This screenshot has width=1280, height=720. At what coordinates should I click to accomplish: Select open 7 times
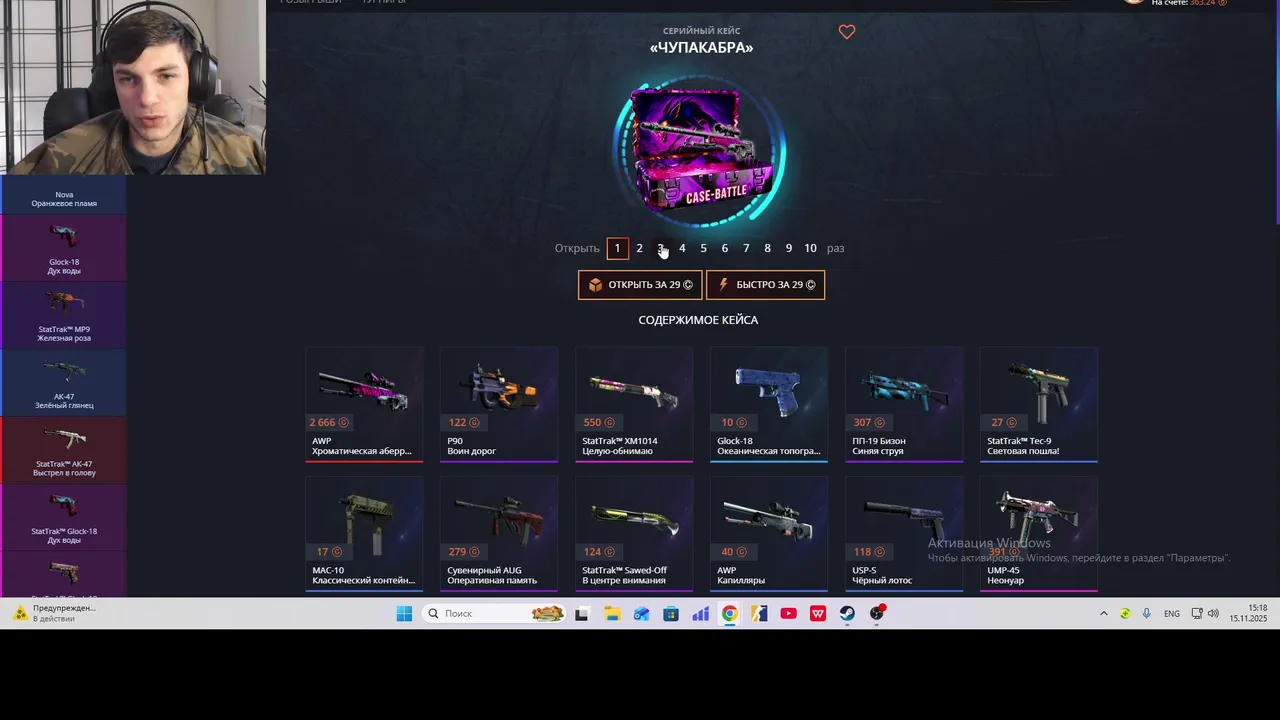tap(746, 248)
